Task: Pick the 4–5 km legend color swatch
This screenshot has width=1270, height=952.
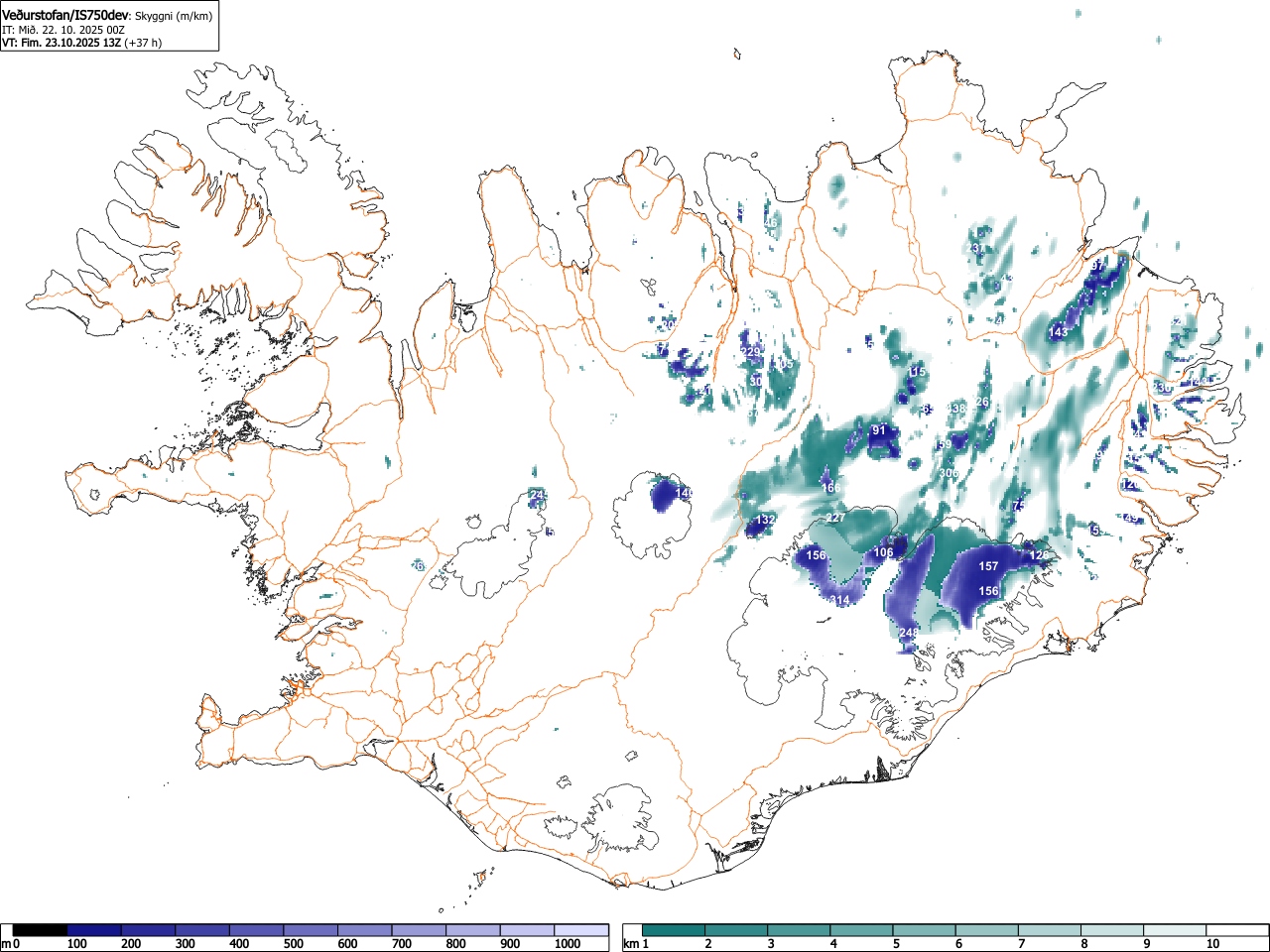Action: pos(862,930)
